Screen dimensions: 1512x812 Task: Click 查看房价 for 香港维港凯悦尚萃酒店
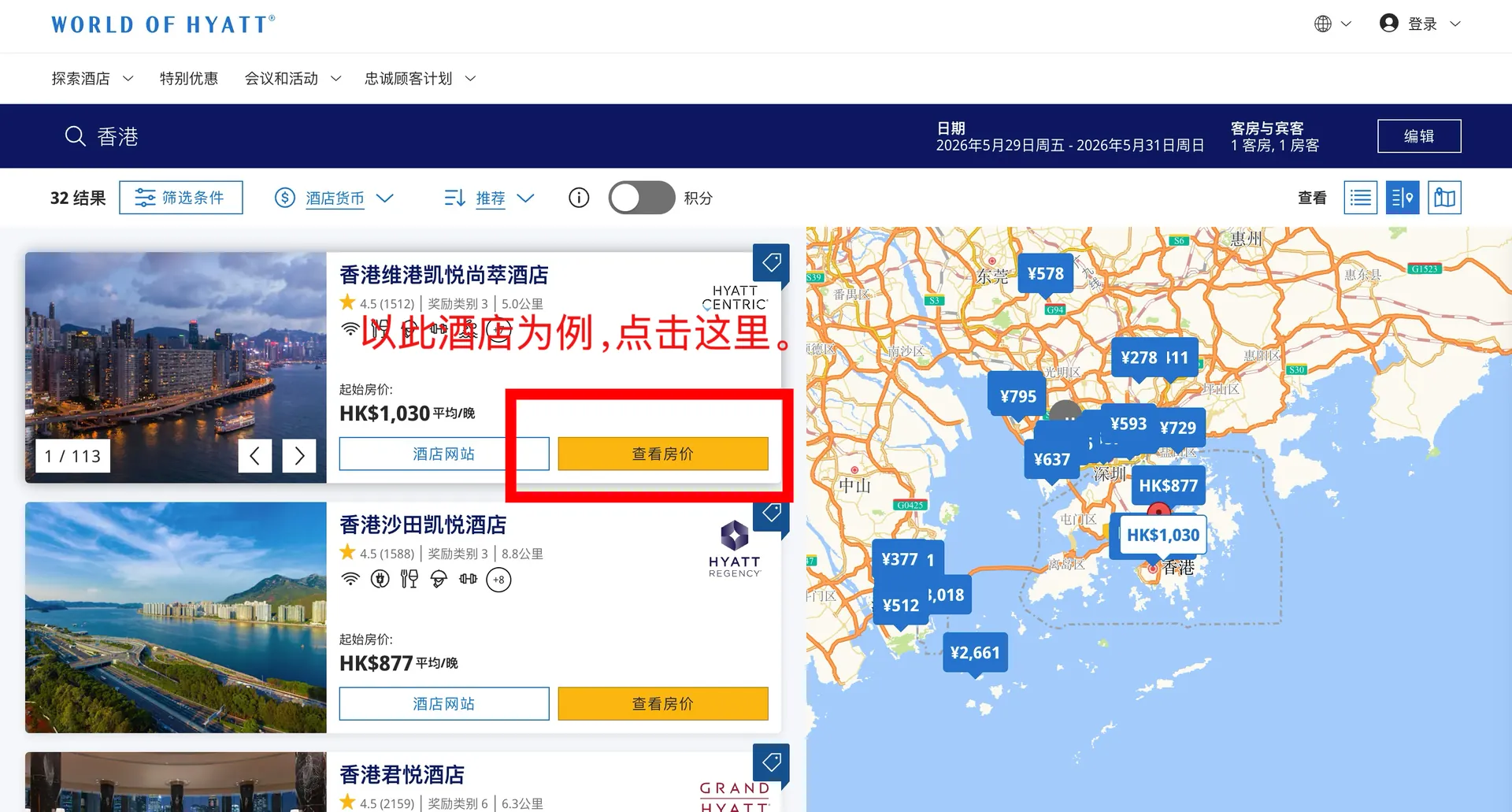click(663, 454)
